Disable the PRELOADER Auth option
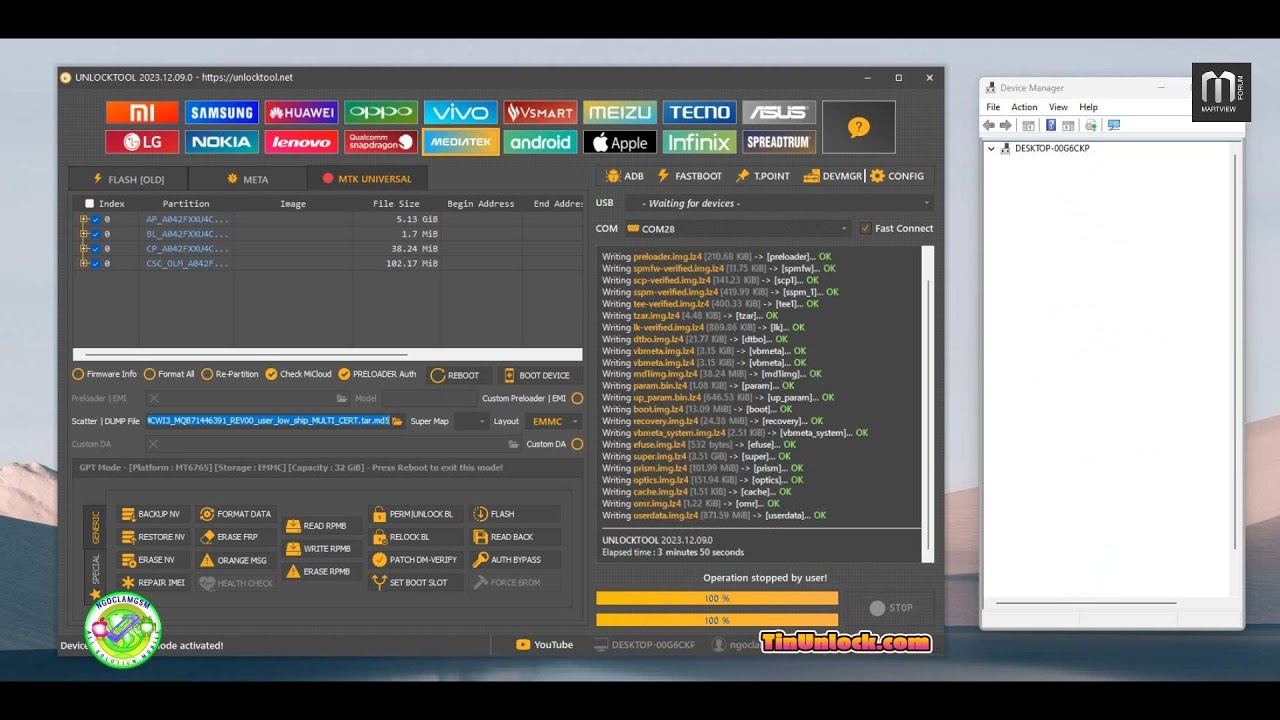 point(377,374)
